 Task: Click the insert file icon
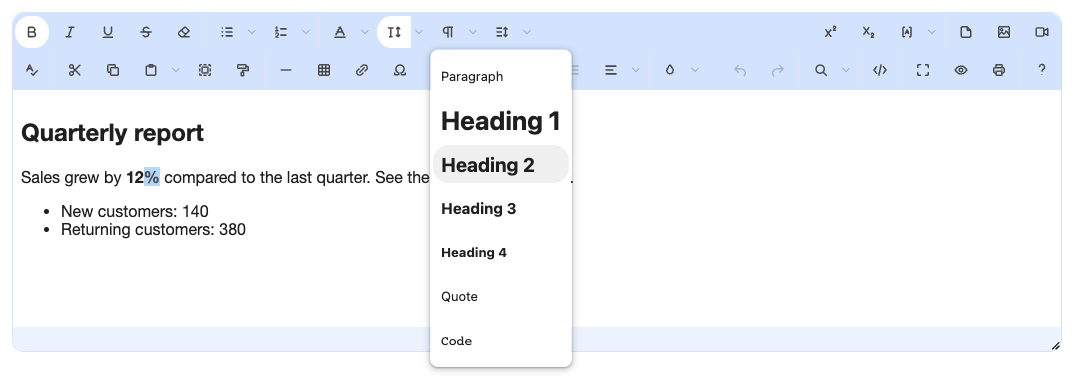[x=966, y=32]
